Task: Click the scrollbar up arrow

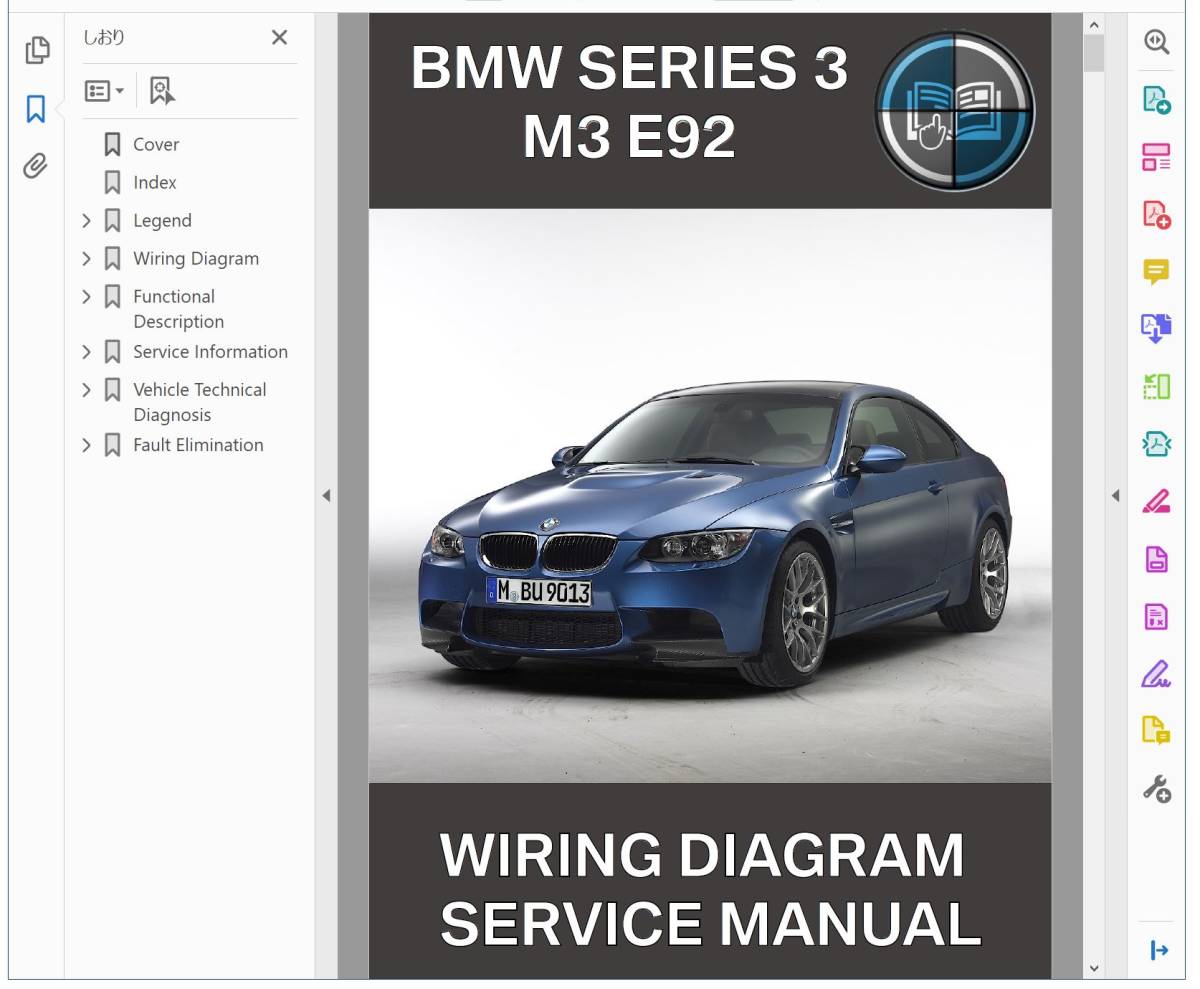Action: coord(1093,25)
